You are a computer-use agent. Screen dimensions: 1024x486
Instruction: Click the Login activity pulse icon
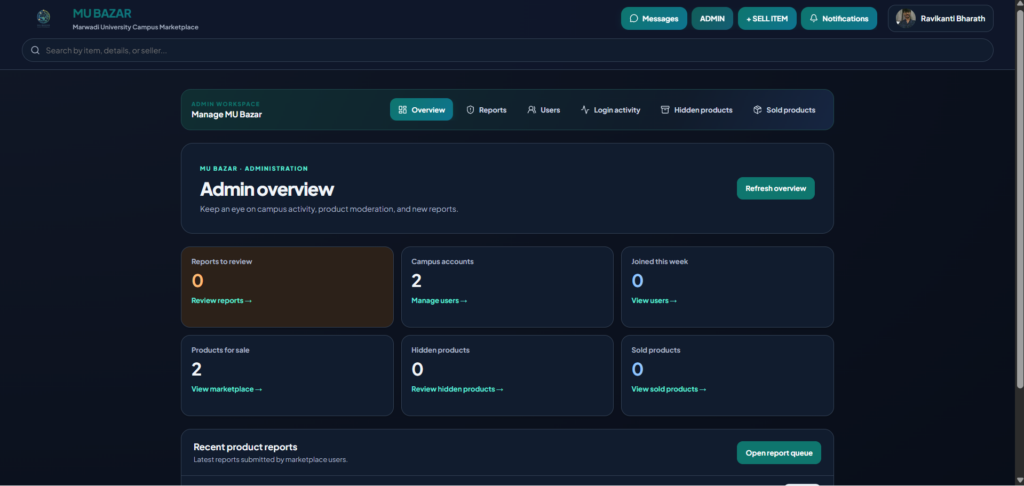585,110
